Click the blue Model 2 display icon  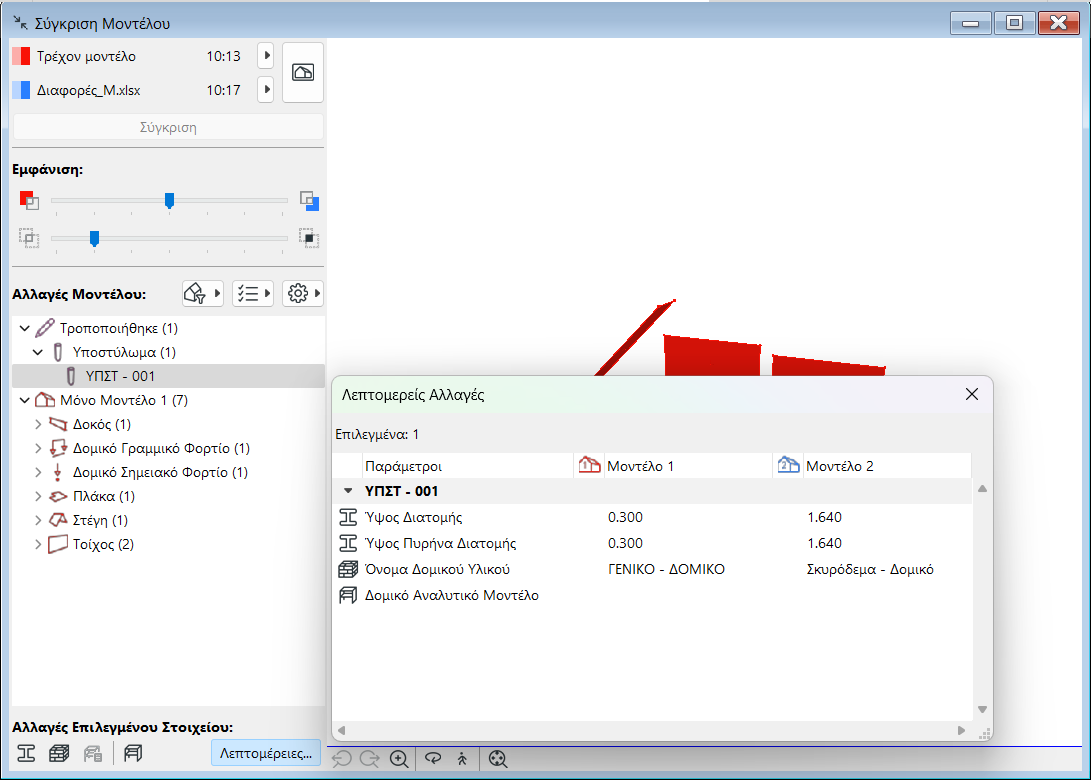310,201
